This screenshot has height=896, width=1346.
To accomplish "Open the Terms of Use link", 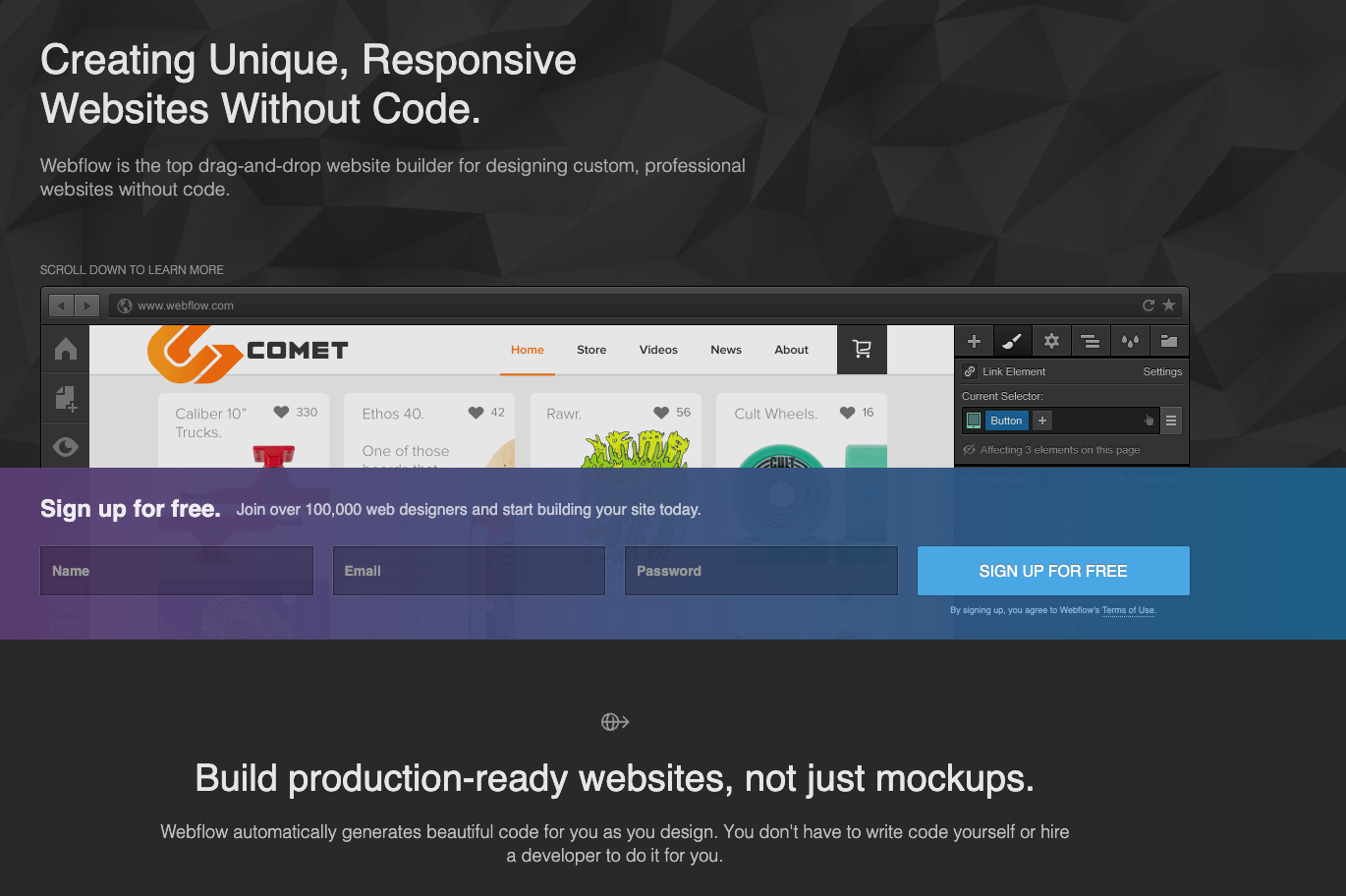I will (1127, 609).
